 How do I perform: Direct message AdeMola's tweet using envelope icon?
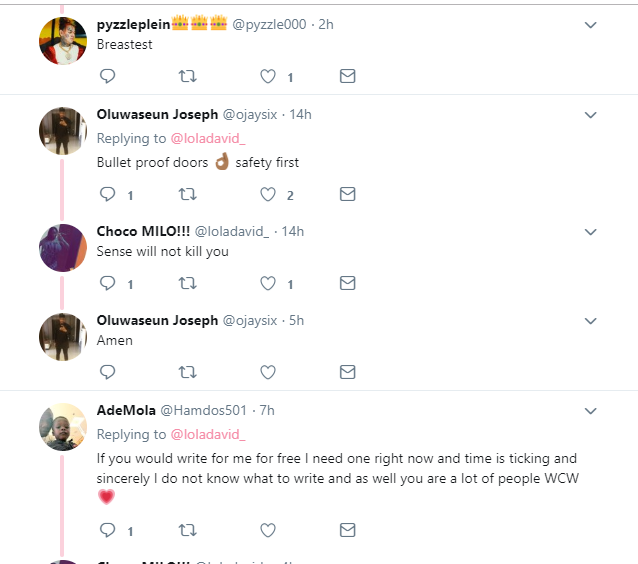347,530
